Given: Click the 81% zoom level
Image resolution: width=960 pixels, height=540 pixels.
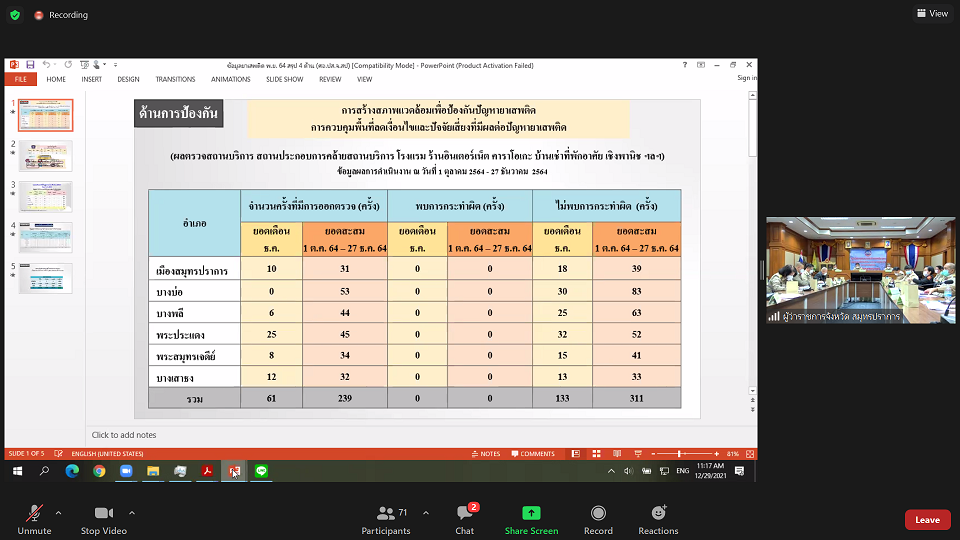Looking at the screenshot, I should (733, 454).
